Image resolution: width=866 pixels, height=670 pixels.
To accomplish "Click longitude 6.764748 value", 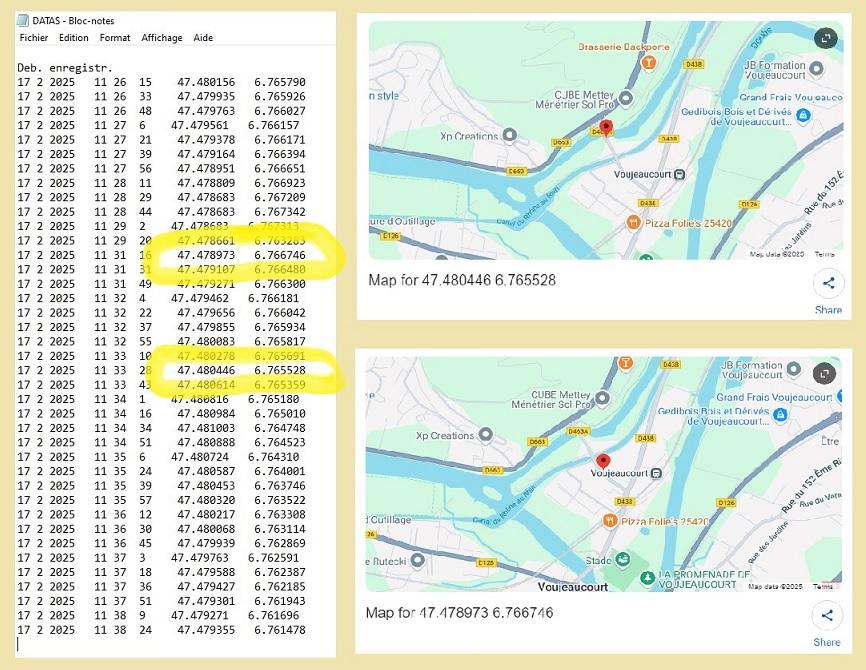I will pyautogui.click(x=280, y=428).
